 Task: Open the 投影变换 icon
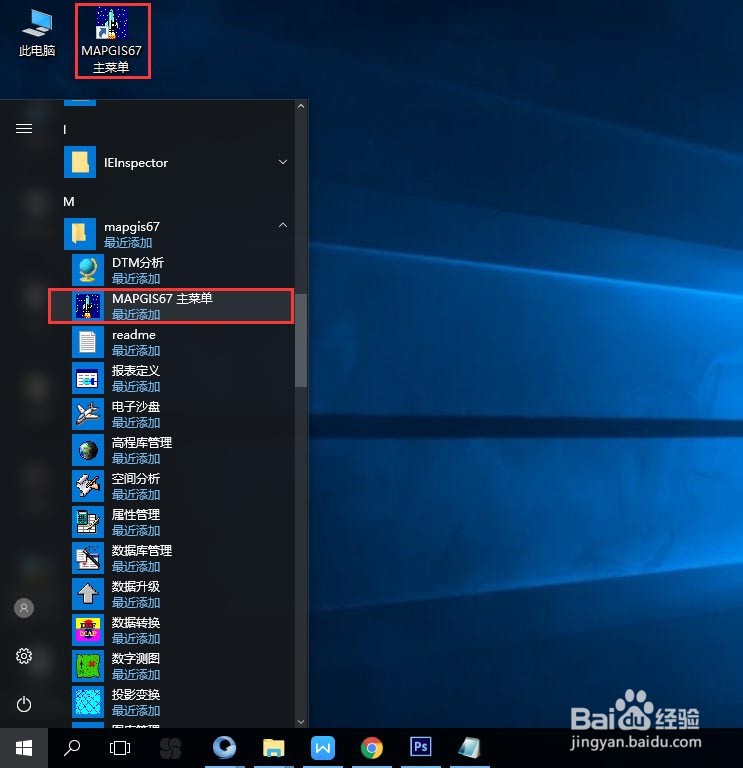tap(88, 702)
